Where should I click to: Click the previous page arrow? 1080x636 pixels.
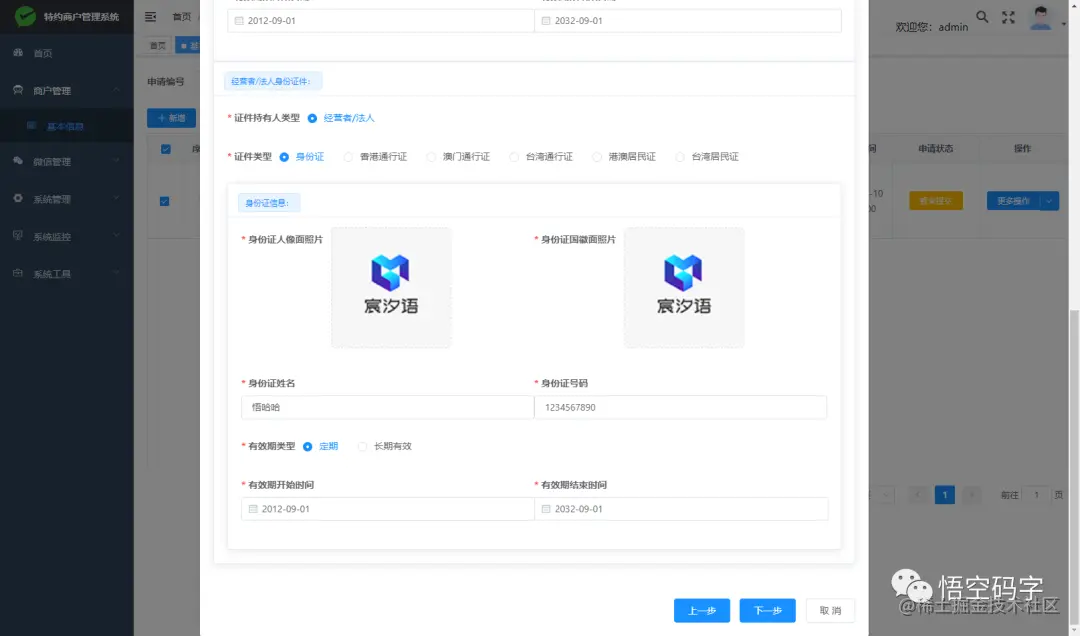[x=917, y=495]
